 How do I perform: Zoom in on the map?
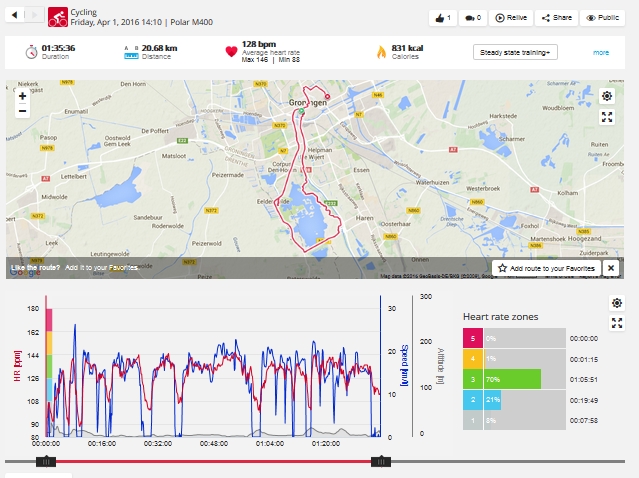[x=22, y=96]
